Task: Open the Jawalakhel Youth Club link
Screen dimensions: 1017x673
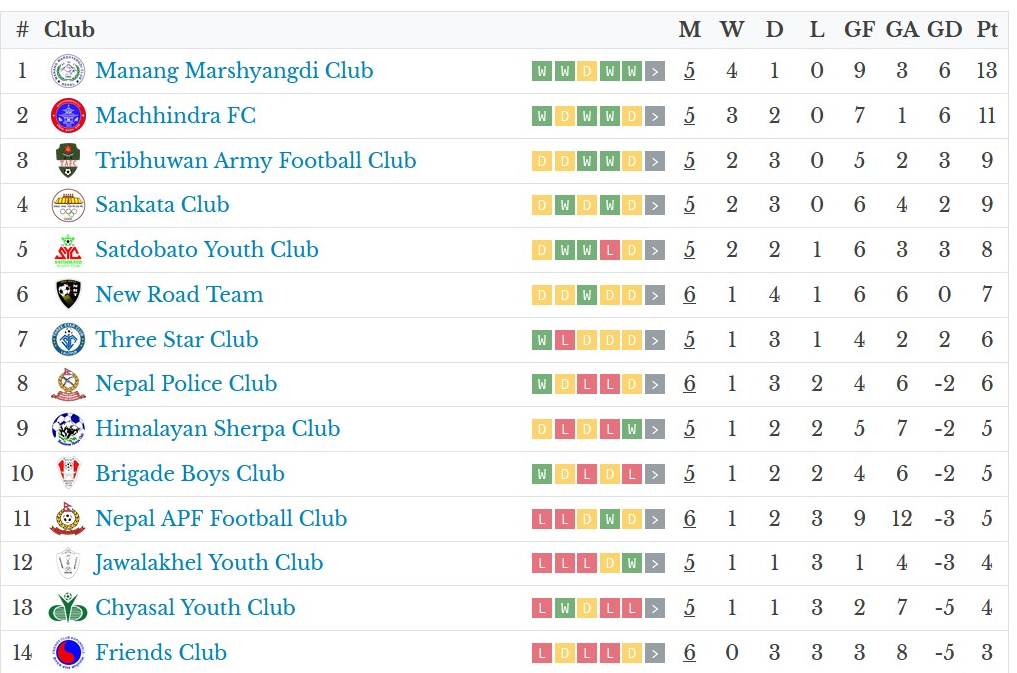Action: pos(208,563)
